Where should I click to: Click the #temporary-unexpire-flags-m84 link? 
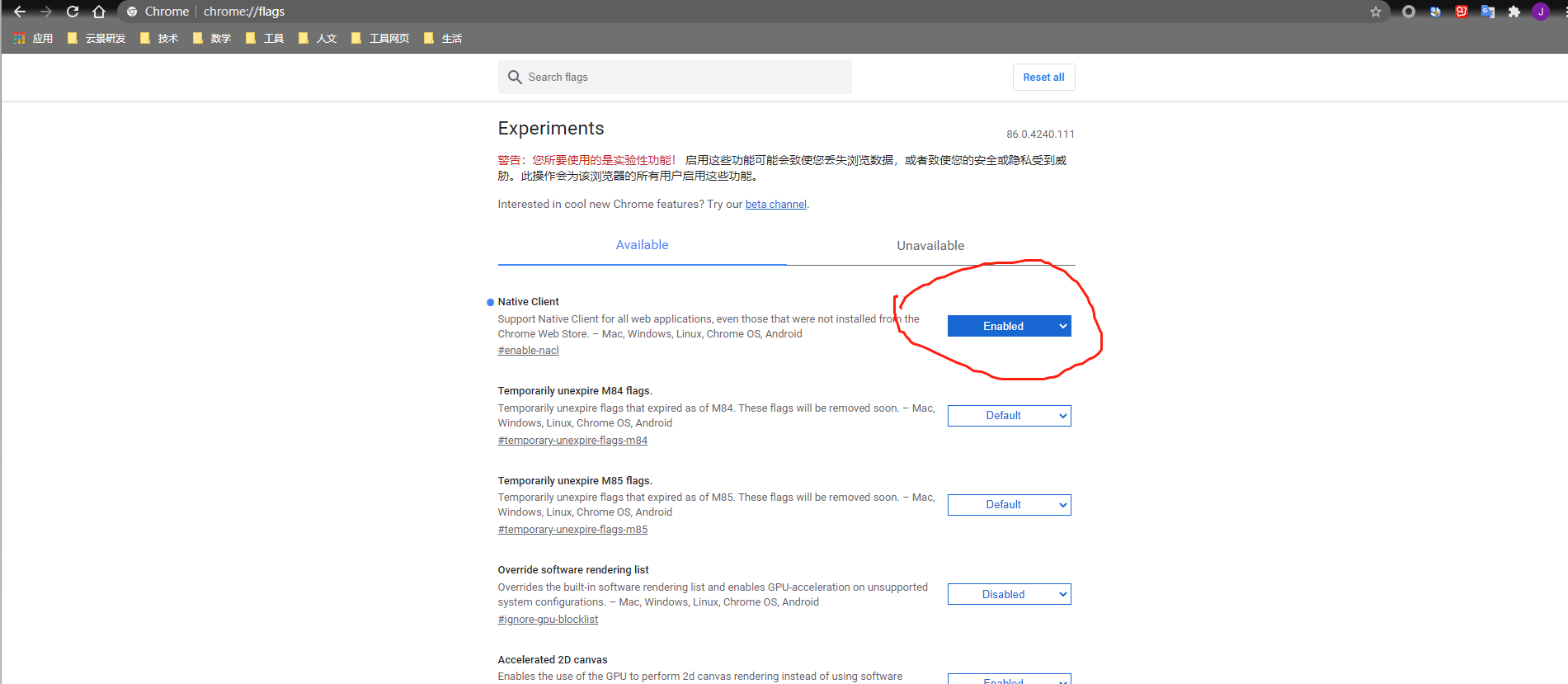tap(572, 441)
